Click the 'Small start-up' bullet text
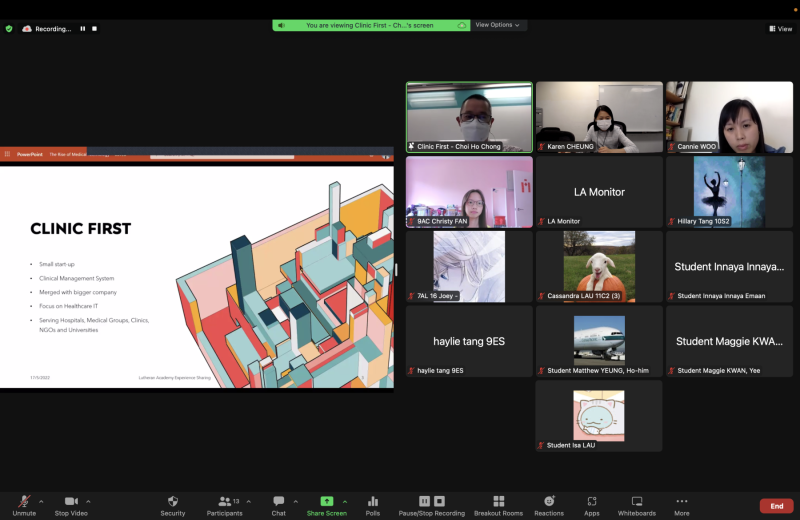The width and height of the screenshot is (800, 520). (57, 264)
